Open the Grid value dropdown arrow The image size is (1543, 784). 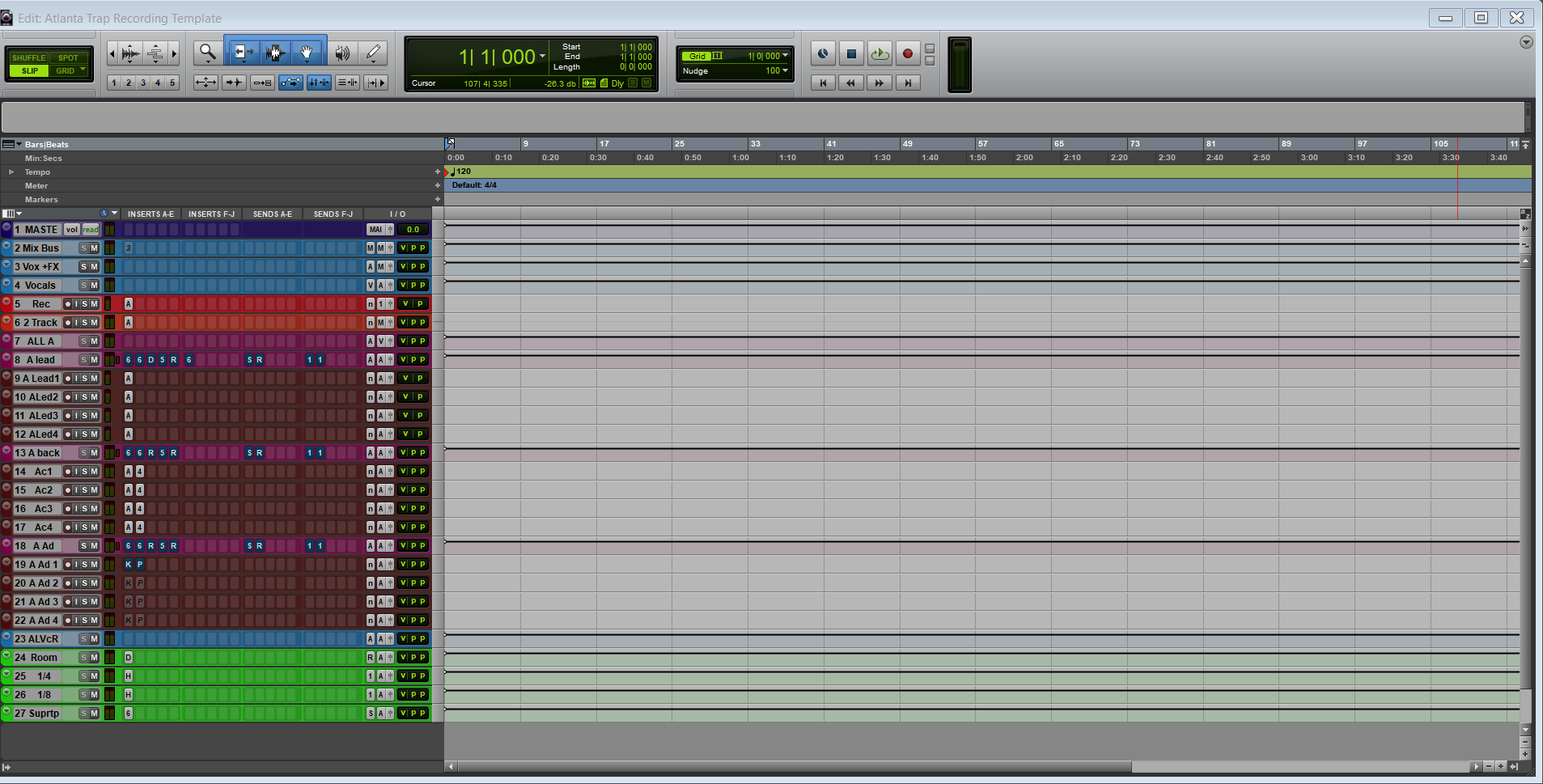[x=785, y=56]
